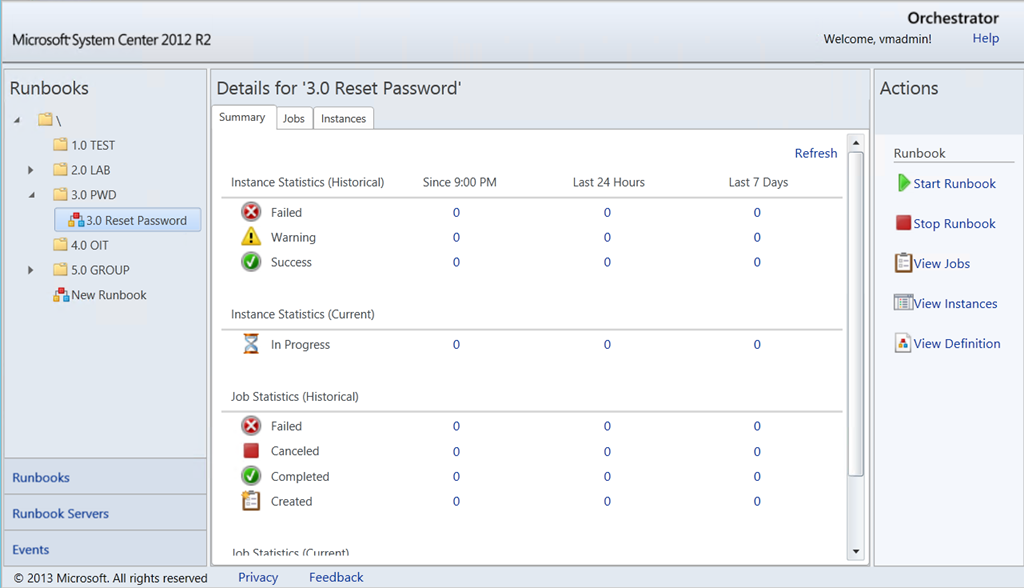Open the Runbook Servers navigation section
This screenshot has width=1024, height=588.
pyautogui.click(x=60, y=513)
